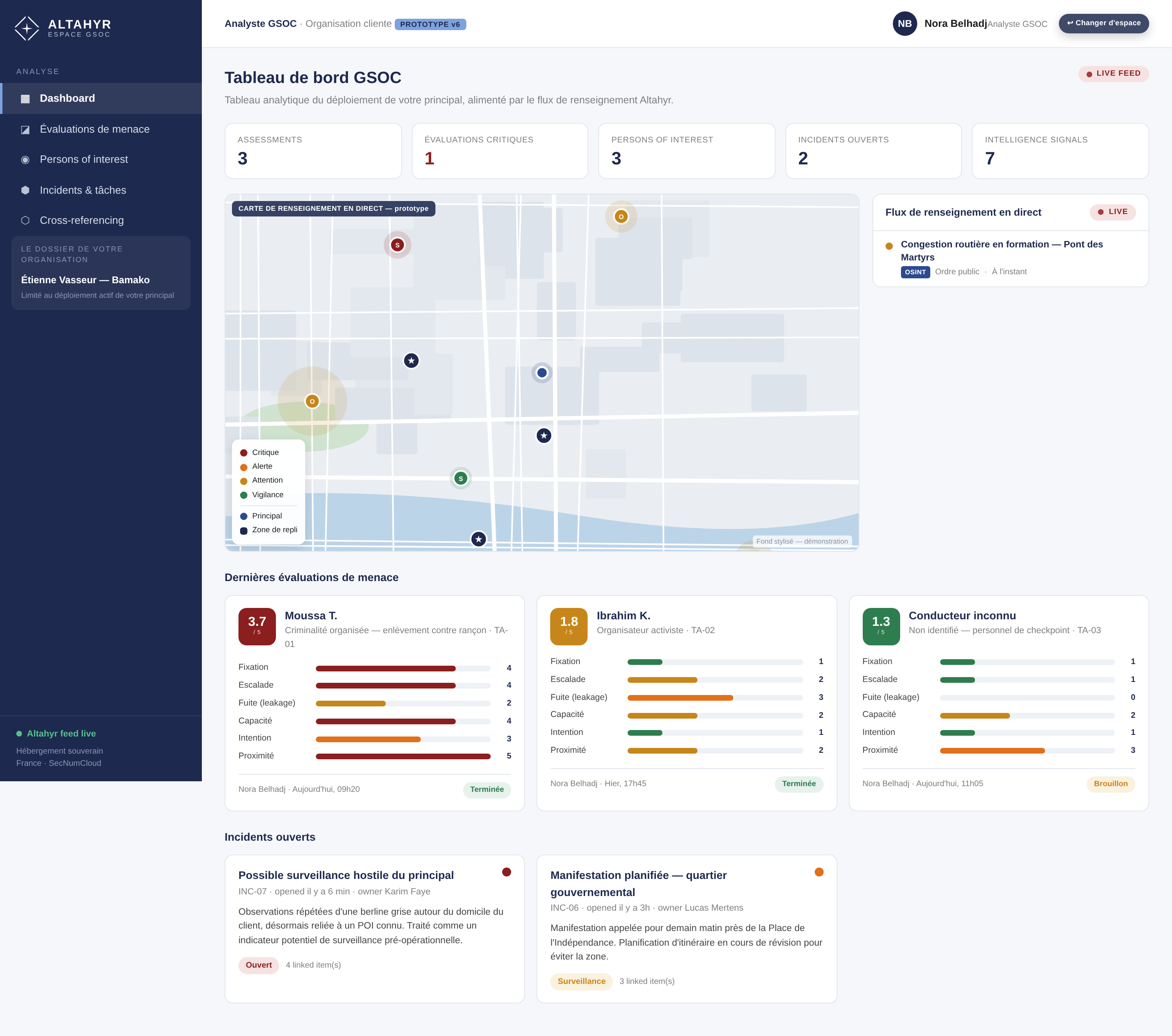Click the 3 linked item(s) text
This screenshot has height=1036, width=1172.
pyautogui.click(x=647, y=981)
